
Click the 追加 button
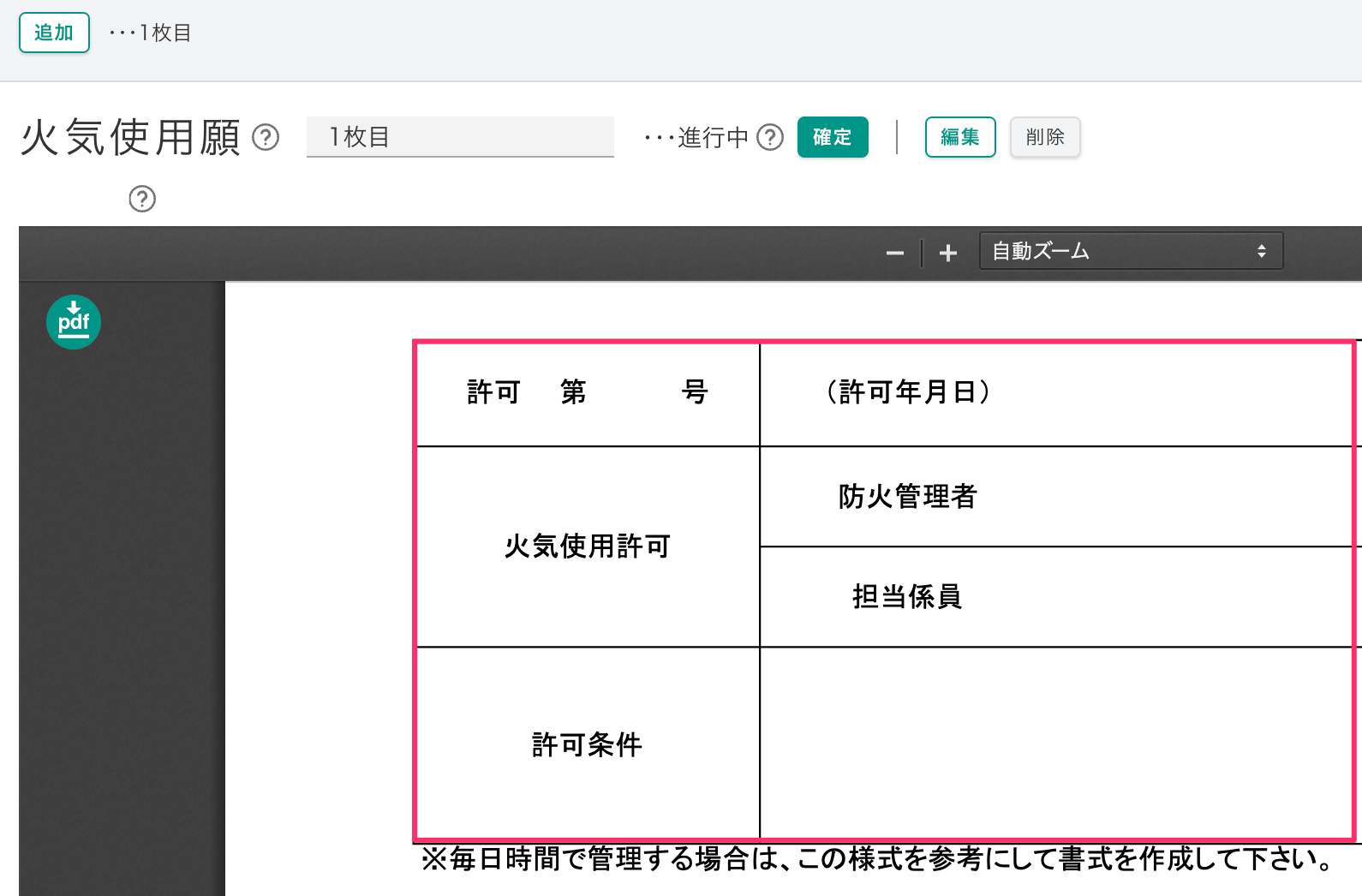pos(54,33)
